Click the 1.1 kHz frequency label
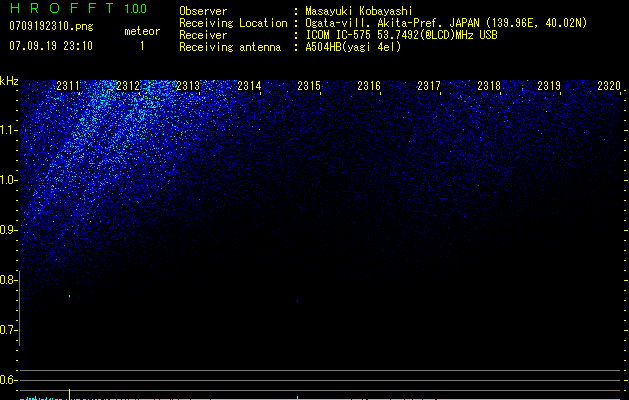The width and height of the screenshot is (629, 400). point(8,130)
